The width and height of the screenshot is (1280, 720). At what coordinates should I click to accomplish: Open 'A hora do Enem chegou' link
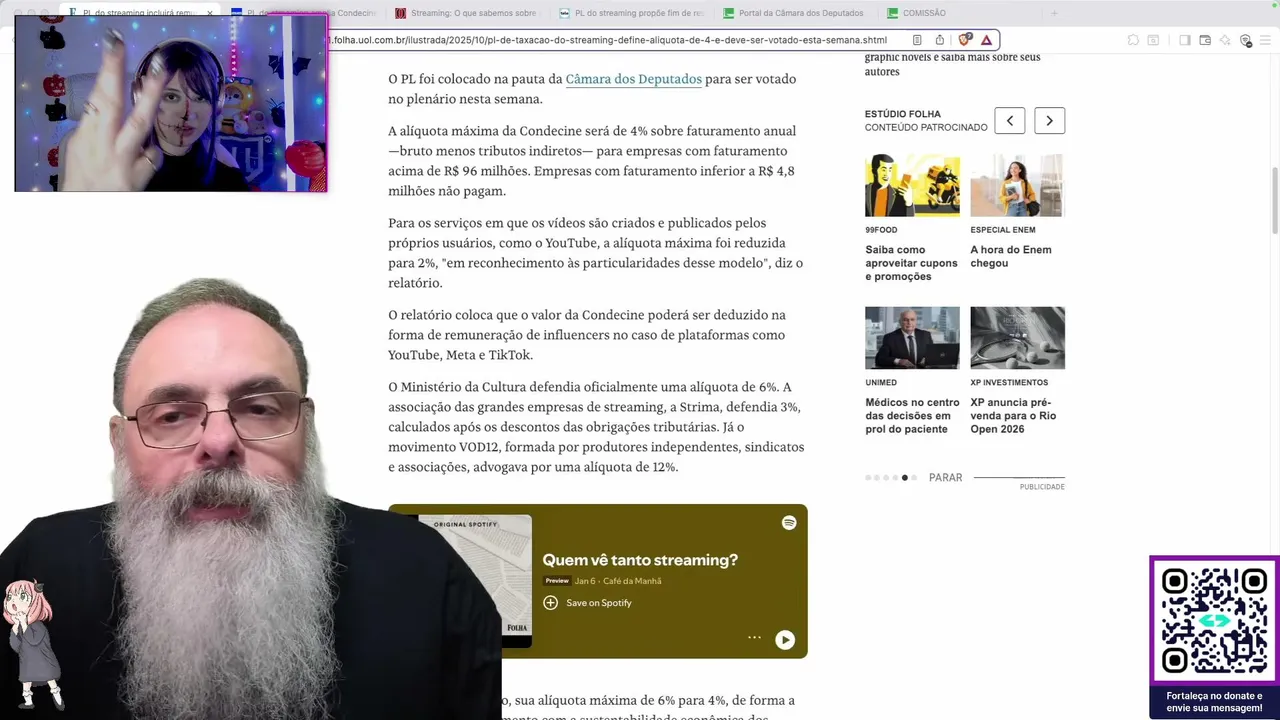coord(1011,256)
